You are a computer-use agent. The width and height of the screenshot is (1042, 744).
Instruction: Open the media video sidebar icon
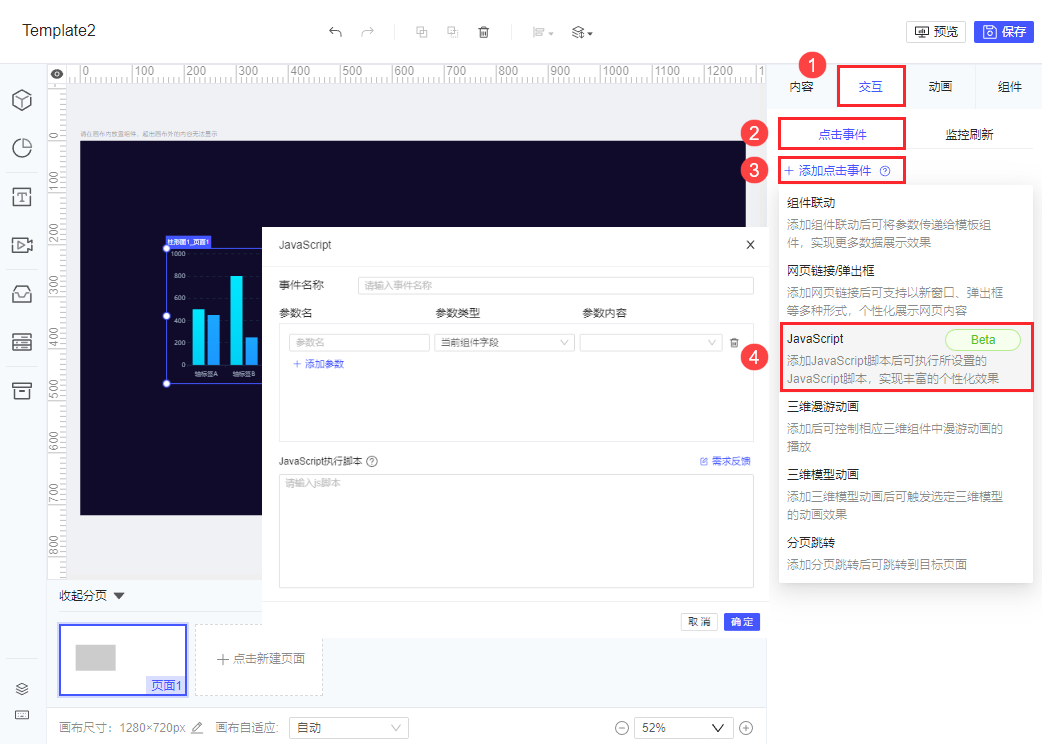22,245
